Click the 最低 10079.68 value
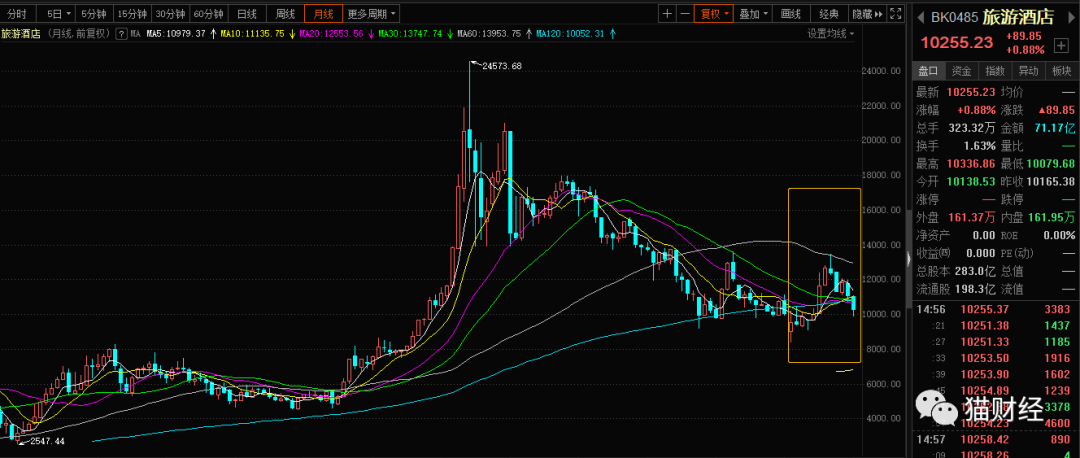The height and width of the screenshot is (458, 1080). [x=1050, y=163]
